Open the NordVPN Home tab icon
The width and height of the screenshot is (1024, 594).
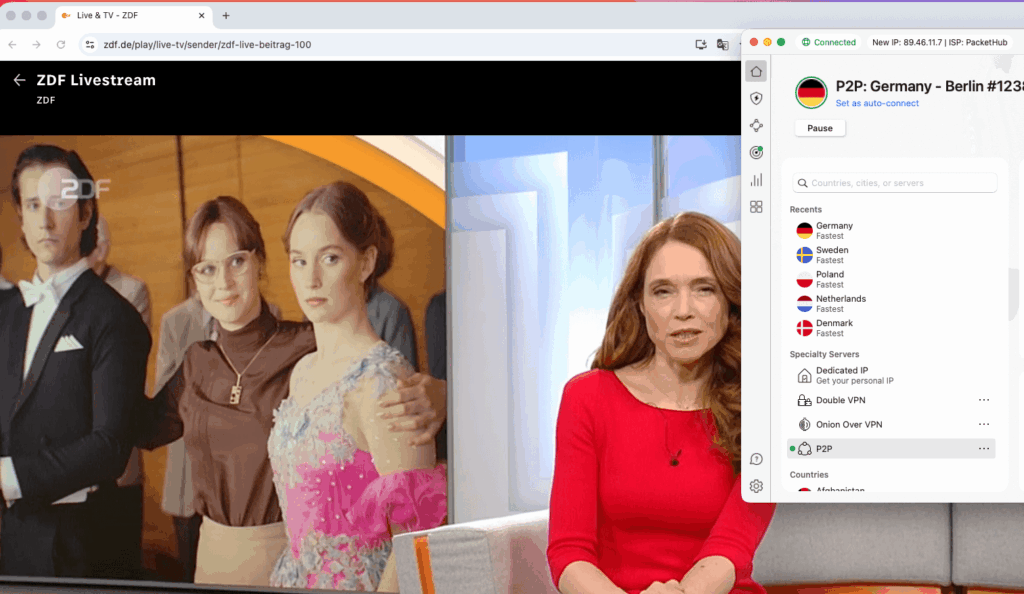(756, 71)
